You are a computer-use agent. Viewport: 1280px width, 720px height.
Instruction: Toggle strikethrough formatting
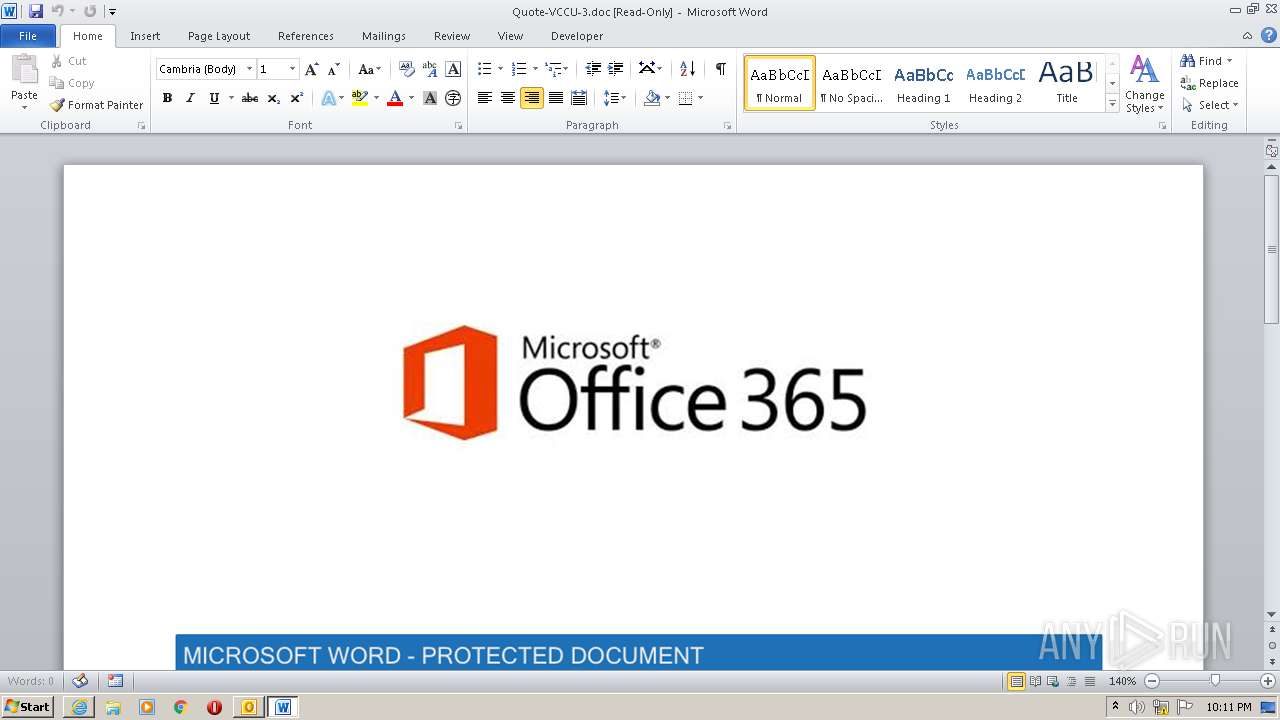(250, 98)
